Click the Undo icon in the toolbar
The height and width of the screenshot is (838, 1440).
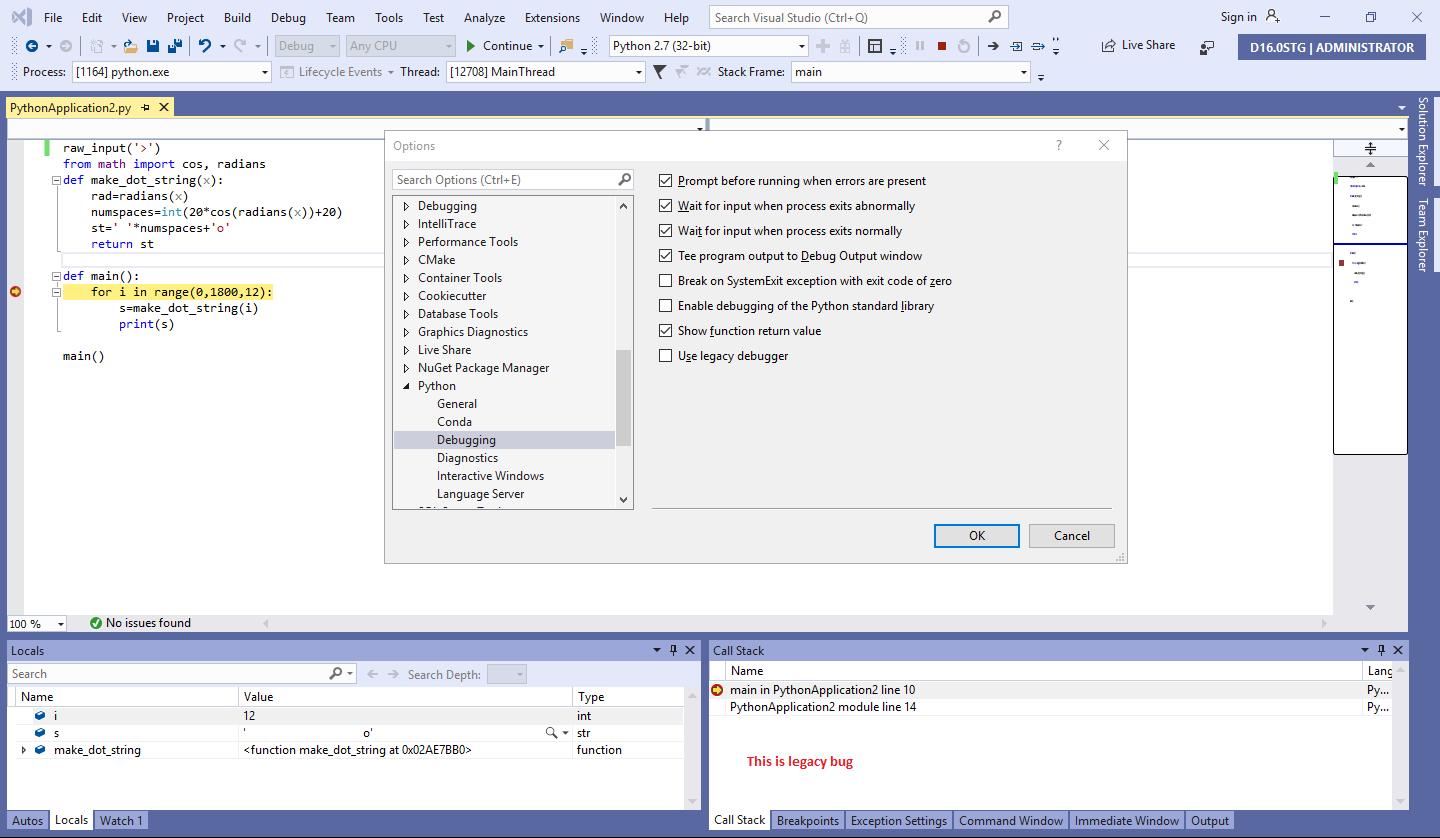(x=206, y=45)
